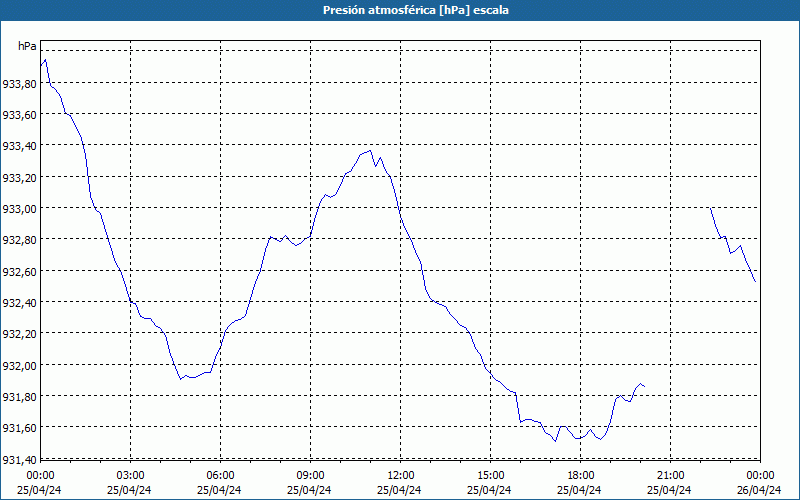Click the 06:00 time axis label

tap(220, 476)
